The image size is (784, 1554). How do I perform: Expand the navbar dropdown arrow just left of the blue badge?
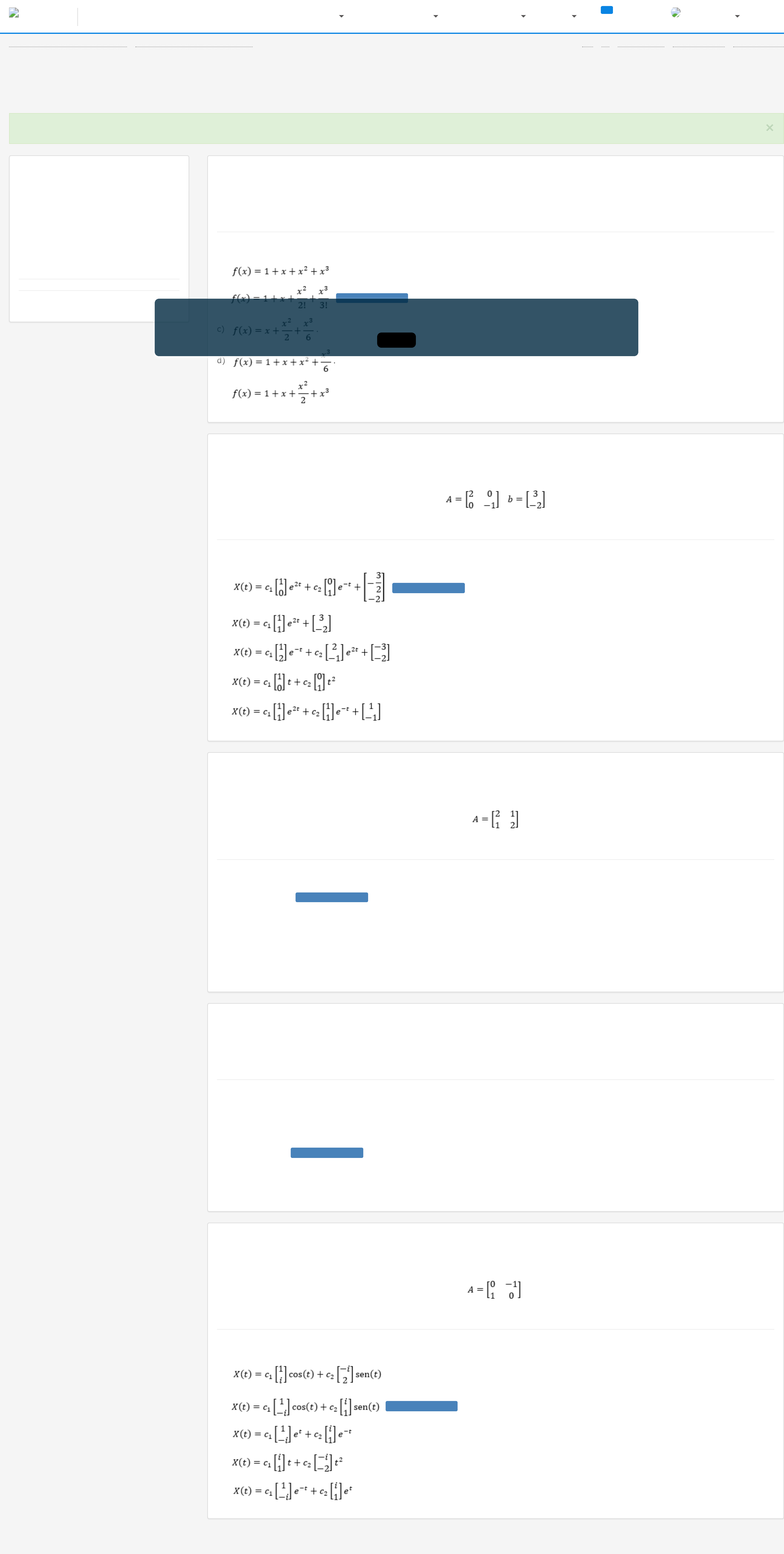click(574, 16)
